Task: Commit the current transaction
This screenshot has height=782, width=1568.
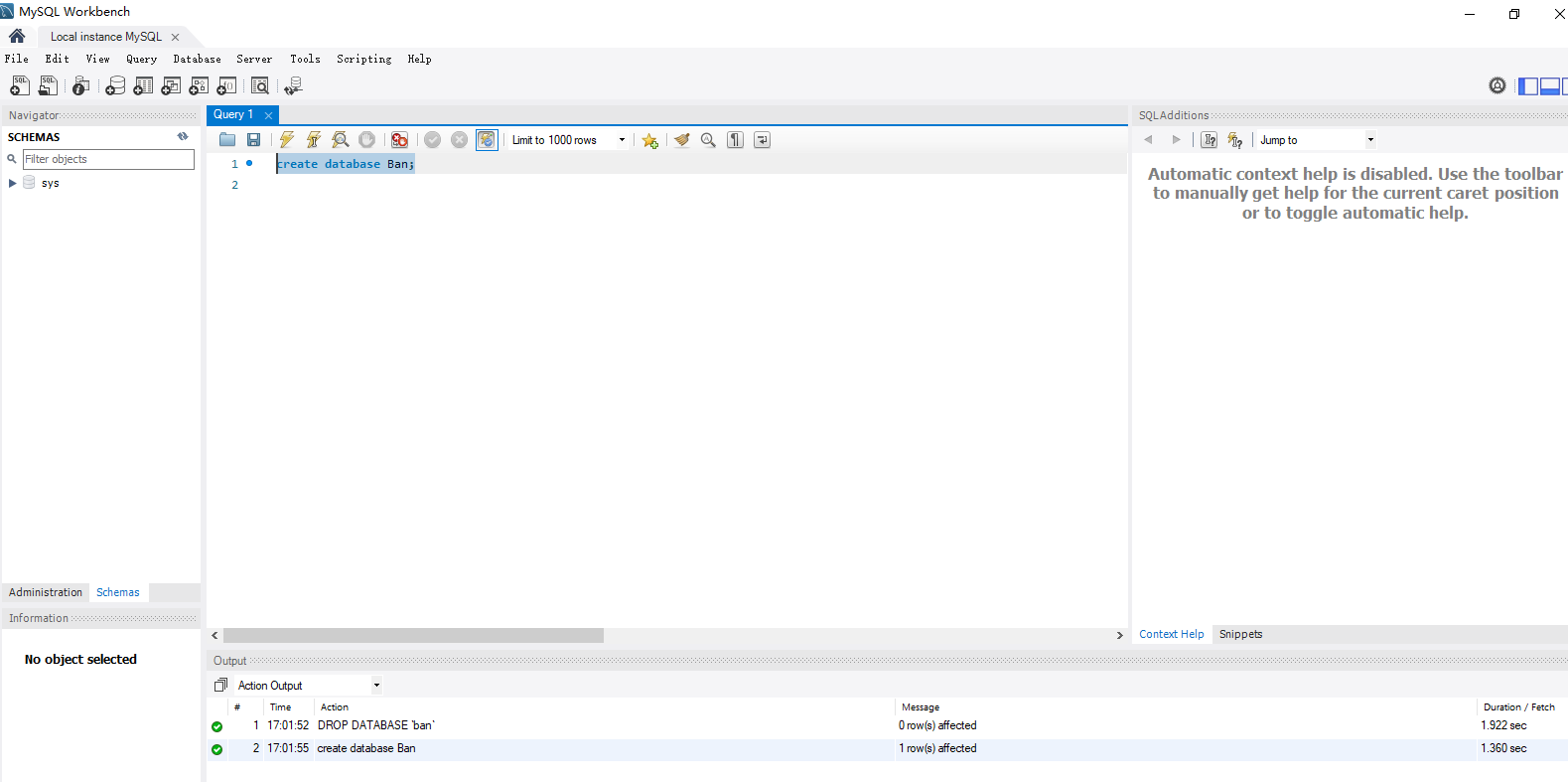Action: 432,140
